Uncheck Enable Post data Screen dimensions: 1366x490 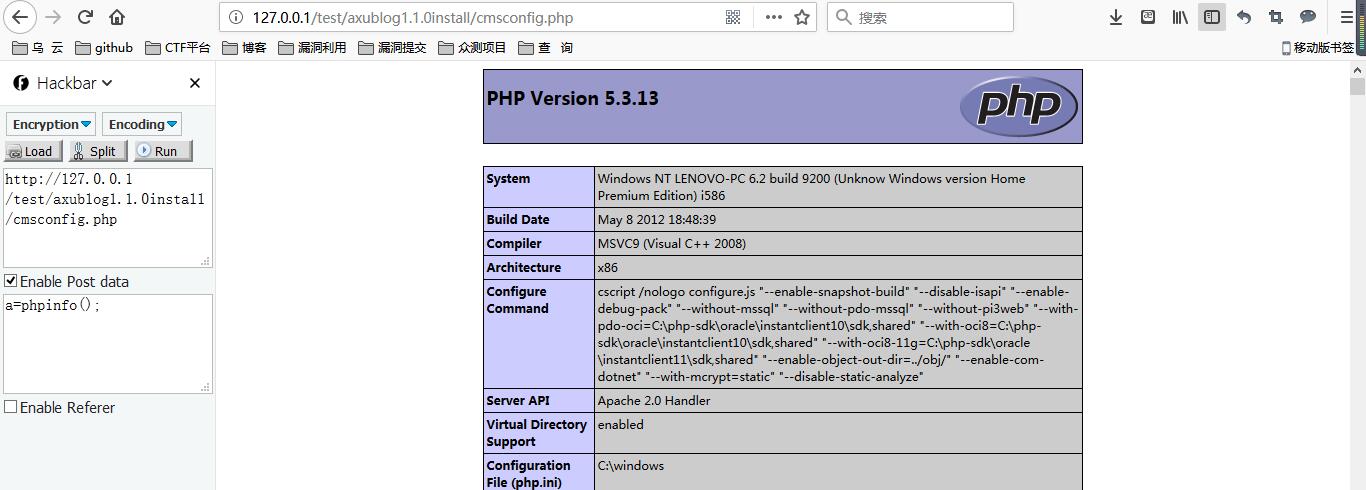11,281
